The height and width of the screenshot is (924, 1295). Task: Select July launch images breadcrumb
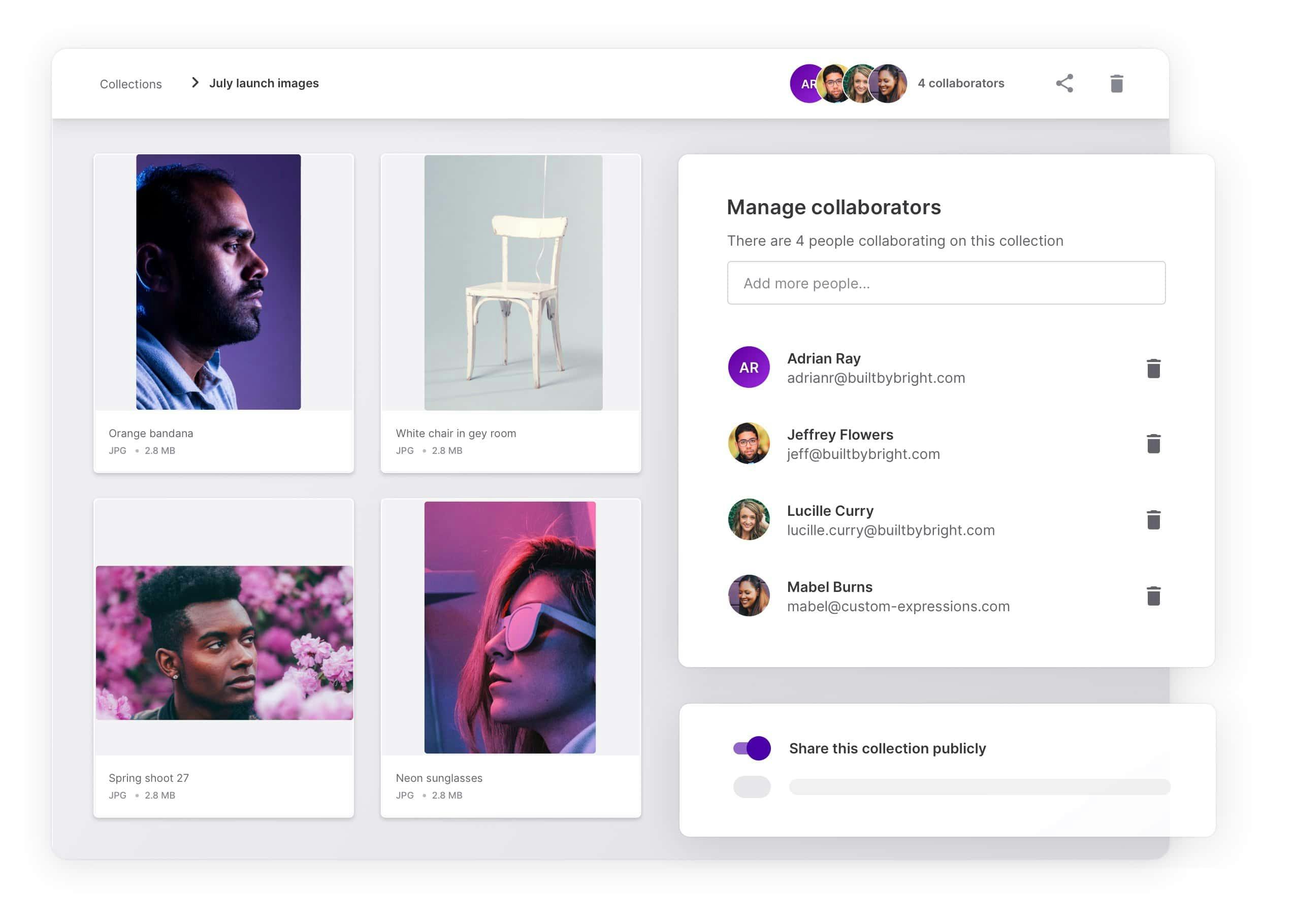[264, 83]
